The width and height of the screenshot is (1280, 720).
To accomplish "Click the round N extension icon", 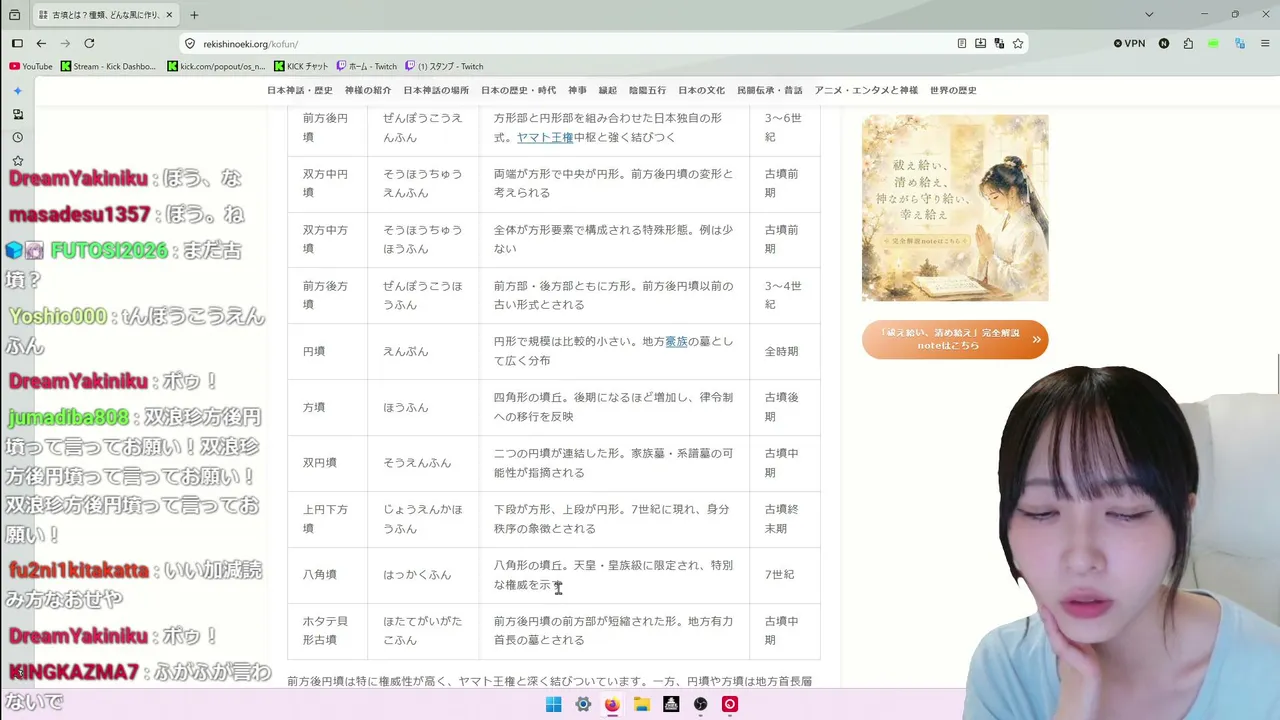I will (x=1164, y=43).
